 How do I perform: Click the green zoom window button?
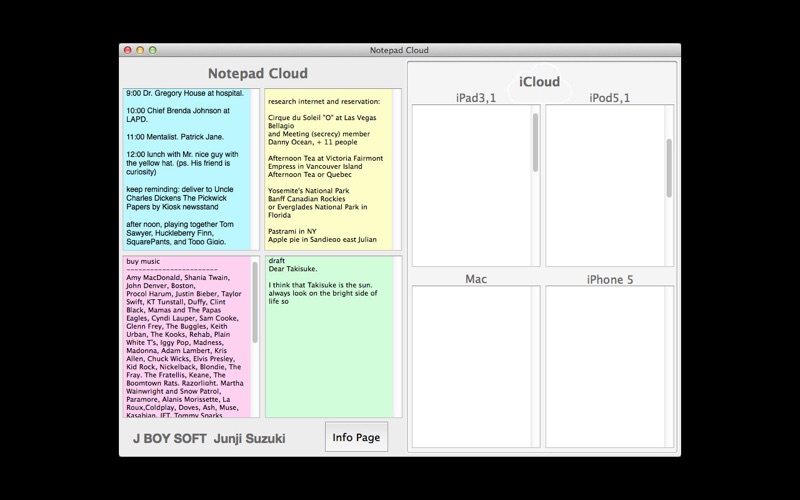(152, 50)
